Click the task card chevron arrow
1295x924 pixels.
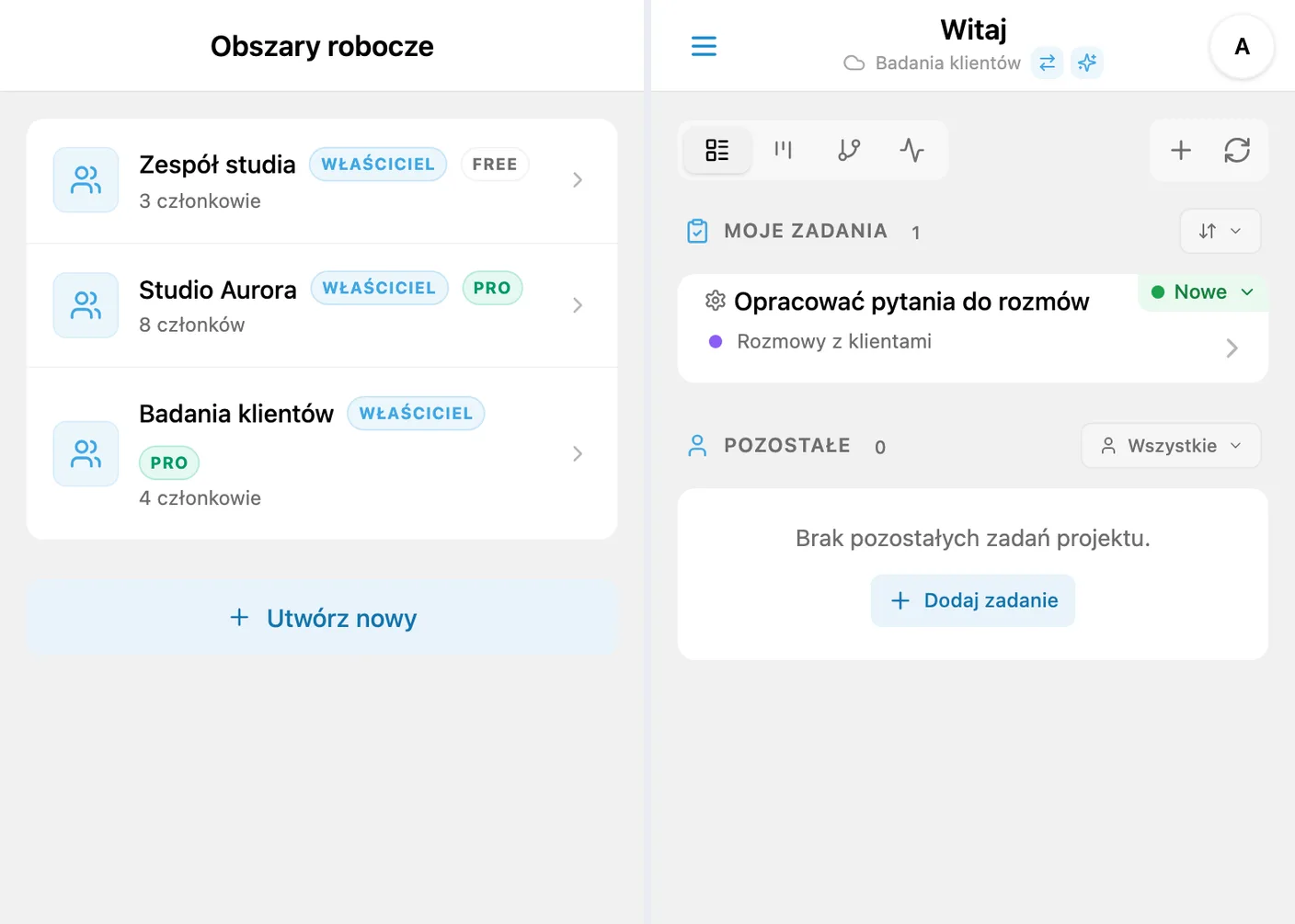[1232, 348]
